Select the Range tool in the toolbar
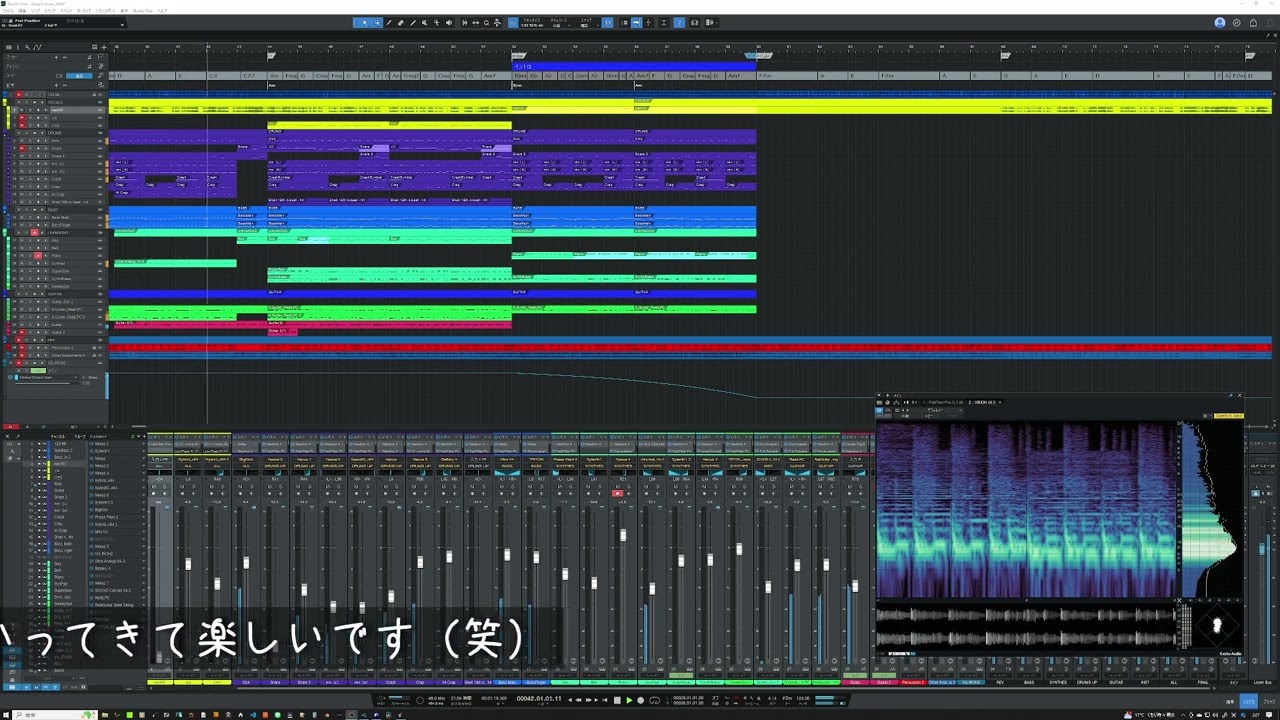 376,23
